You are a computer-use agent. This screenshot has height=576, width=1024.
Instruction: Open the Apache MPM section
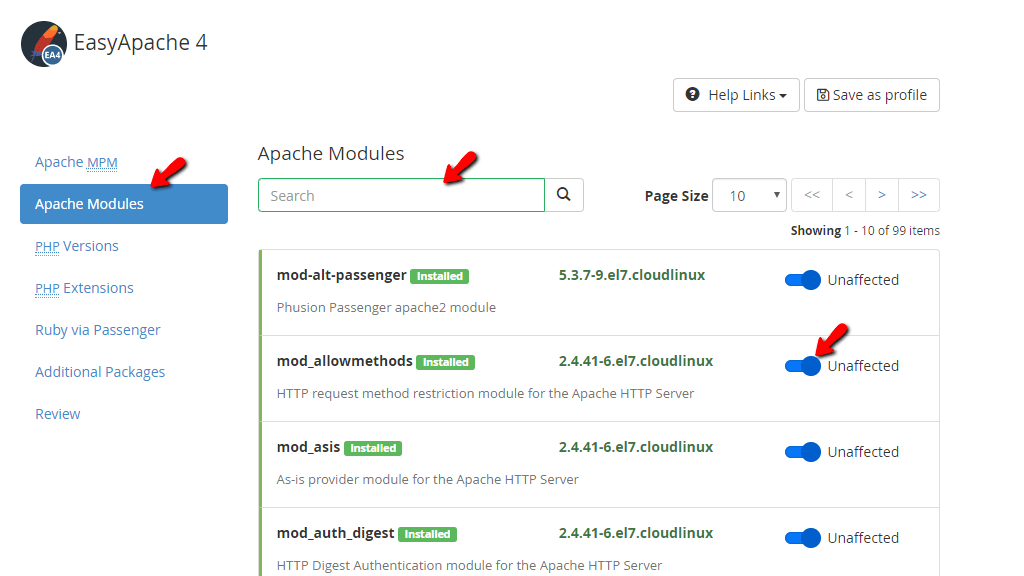76,162
